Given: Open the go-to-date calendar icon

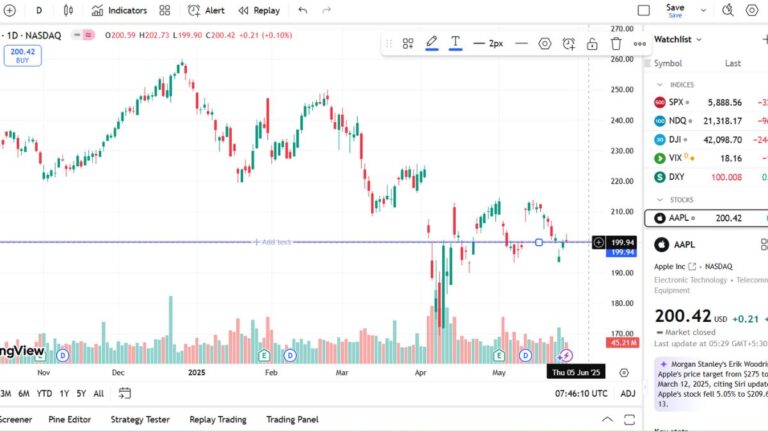Looking at the screenshot, I should click(x=624, y=372).
